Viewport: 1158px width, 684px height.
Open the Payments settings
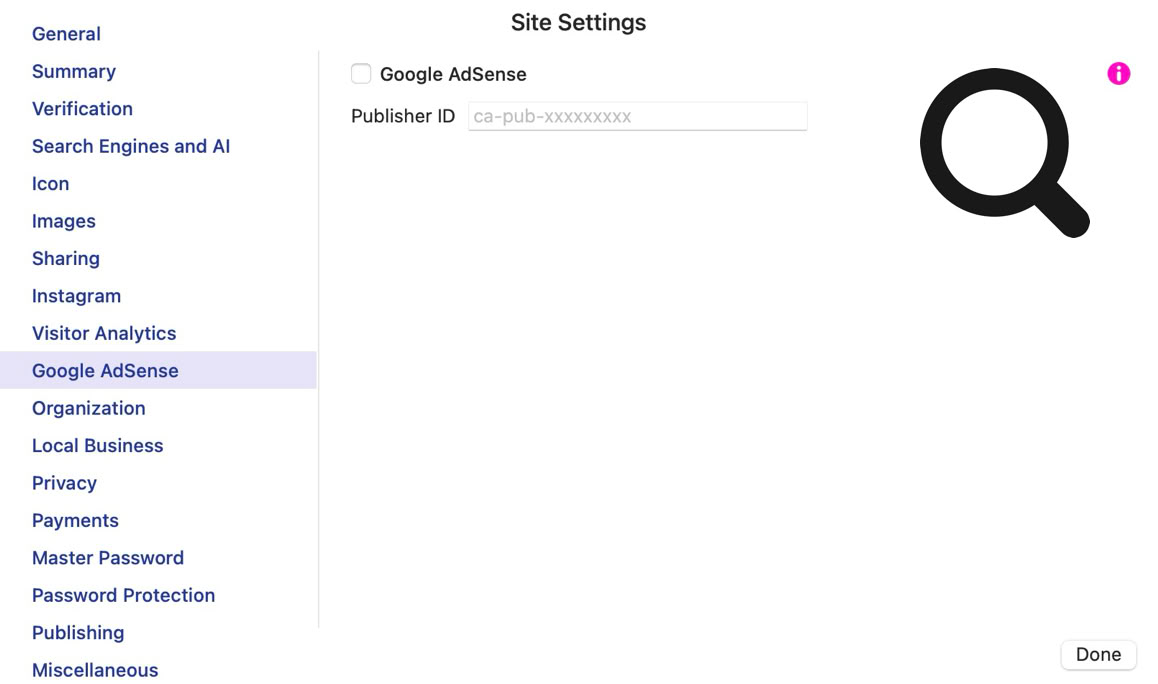pos(75,520)
